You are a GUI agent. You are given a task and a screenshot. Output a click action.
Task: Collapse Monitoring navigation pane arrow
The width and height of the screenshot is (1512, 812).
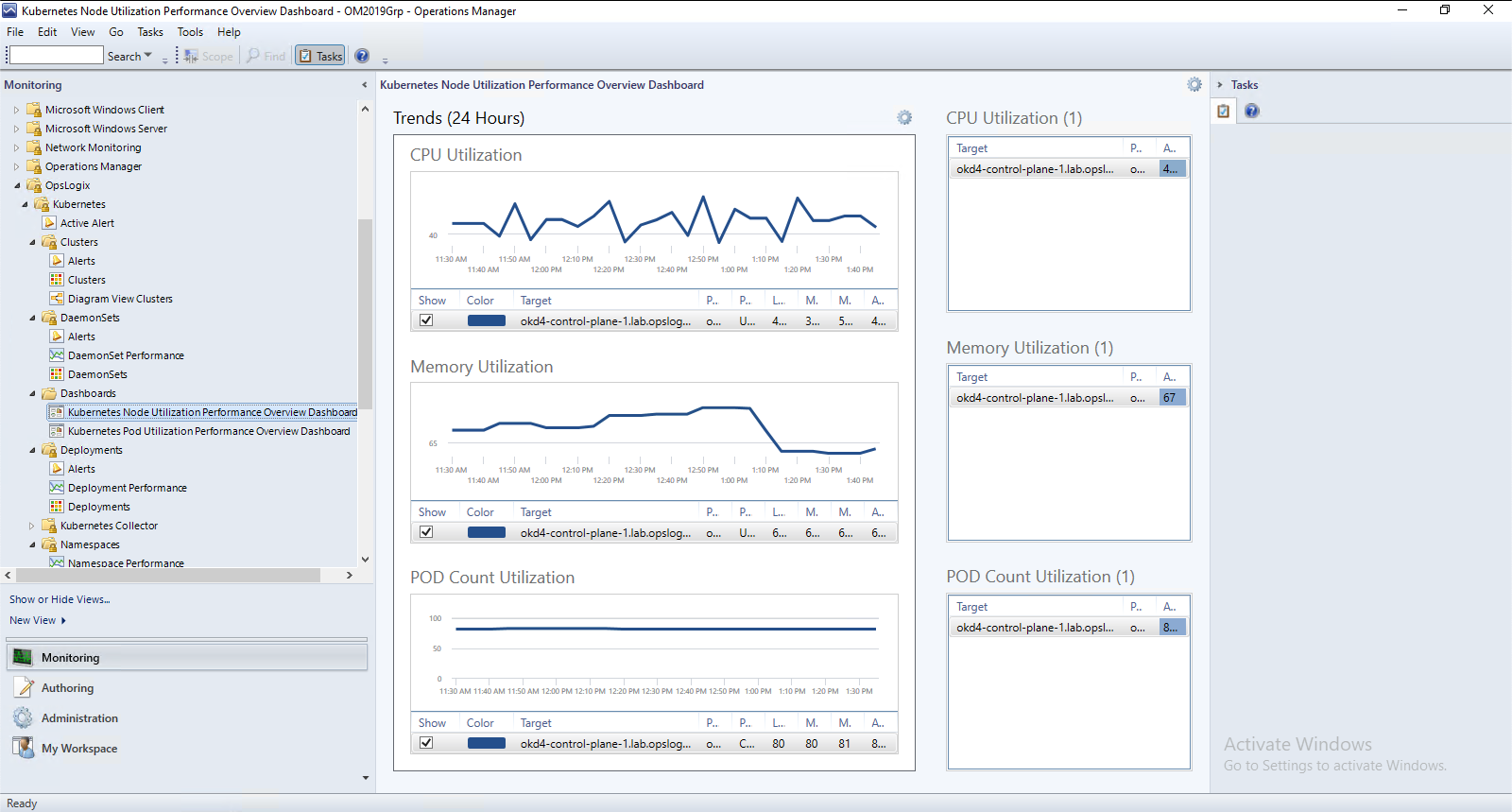pyautogui.click(x=365, y=85)
